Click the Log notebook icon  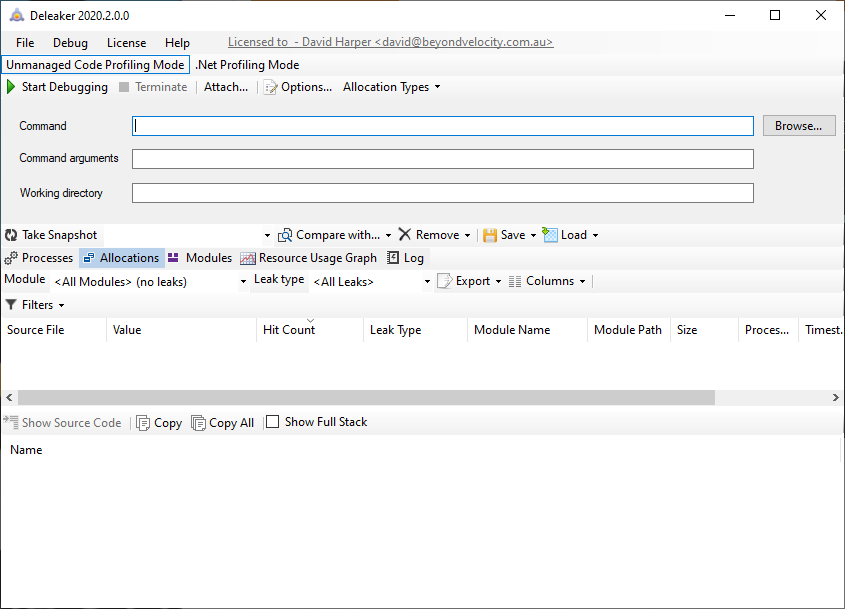tap(393, 258)
